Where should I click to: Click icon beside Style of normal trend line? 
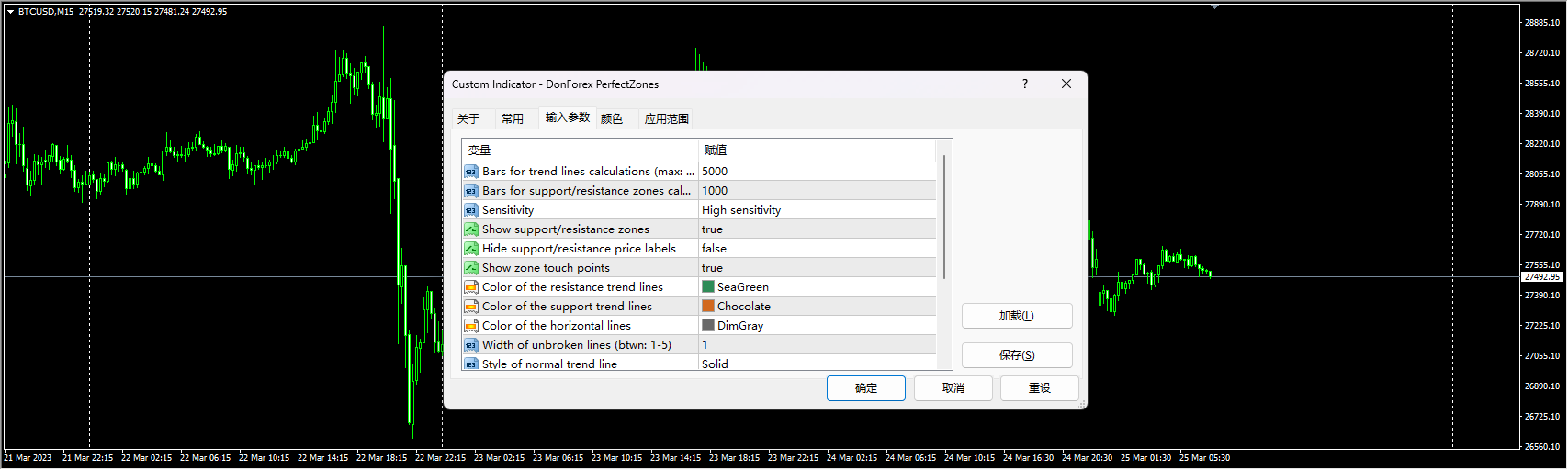coord(471,364)
